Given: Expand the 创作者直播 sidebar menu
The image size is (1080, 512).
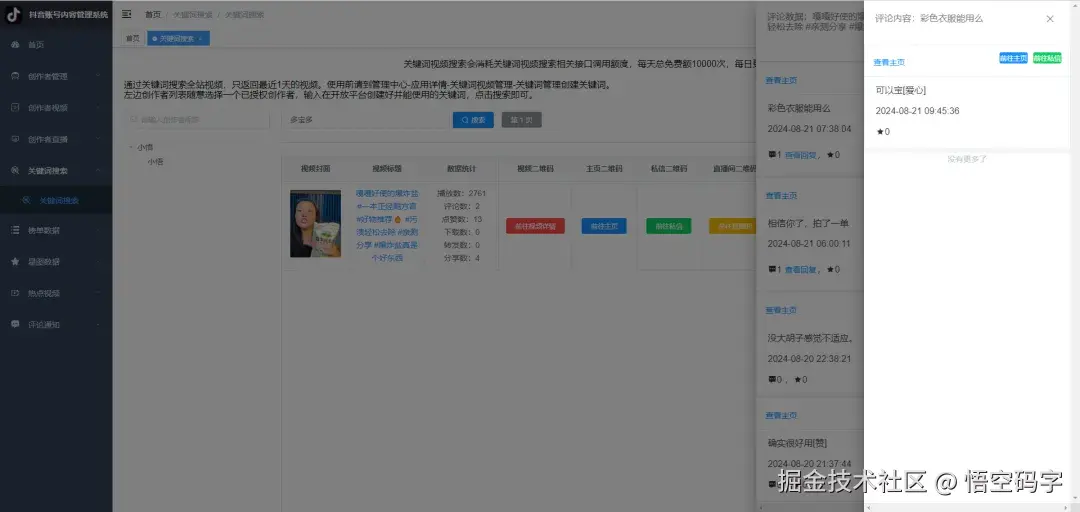Looking at the screenshot, I should 56,139.
